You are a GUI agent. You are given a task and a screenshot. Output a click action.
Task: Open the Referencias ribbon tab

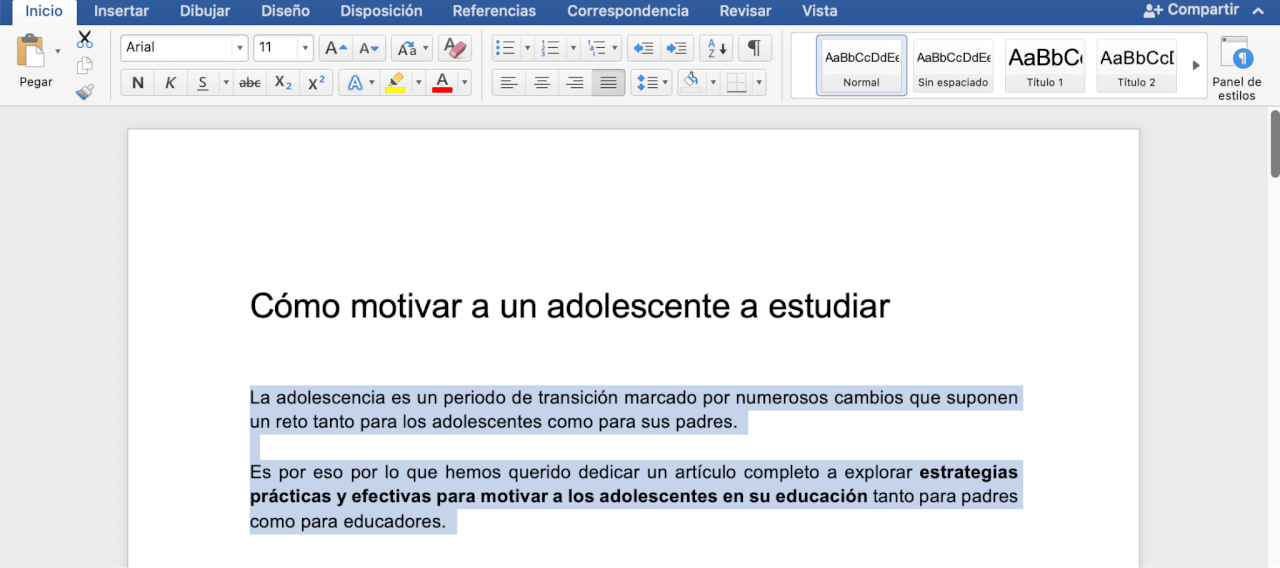pyautogui.click(x=494, y=11)
